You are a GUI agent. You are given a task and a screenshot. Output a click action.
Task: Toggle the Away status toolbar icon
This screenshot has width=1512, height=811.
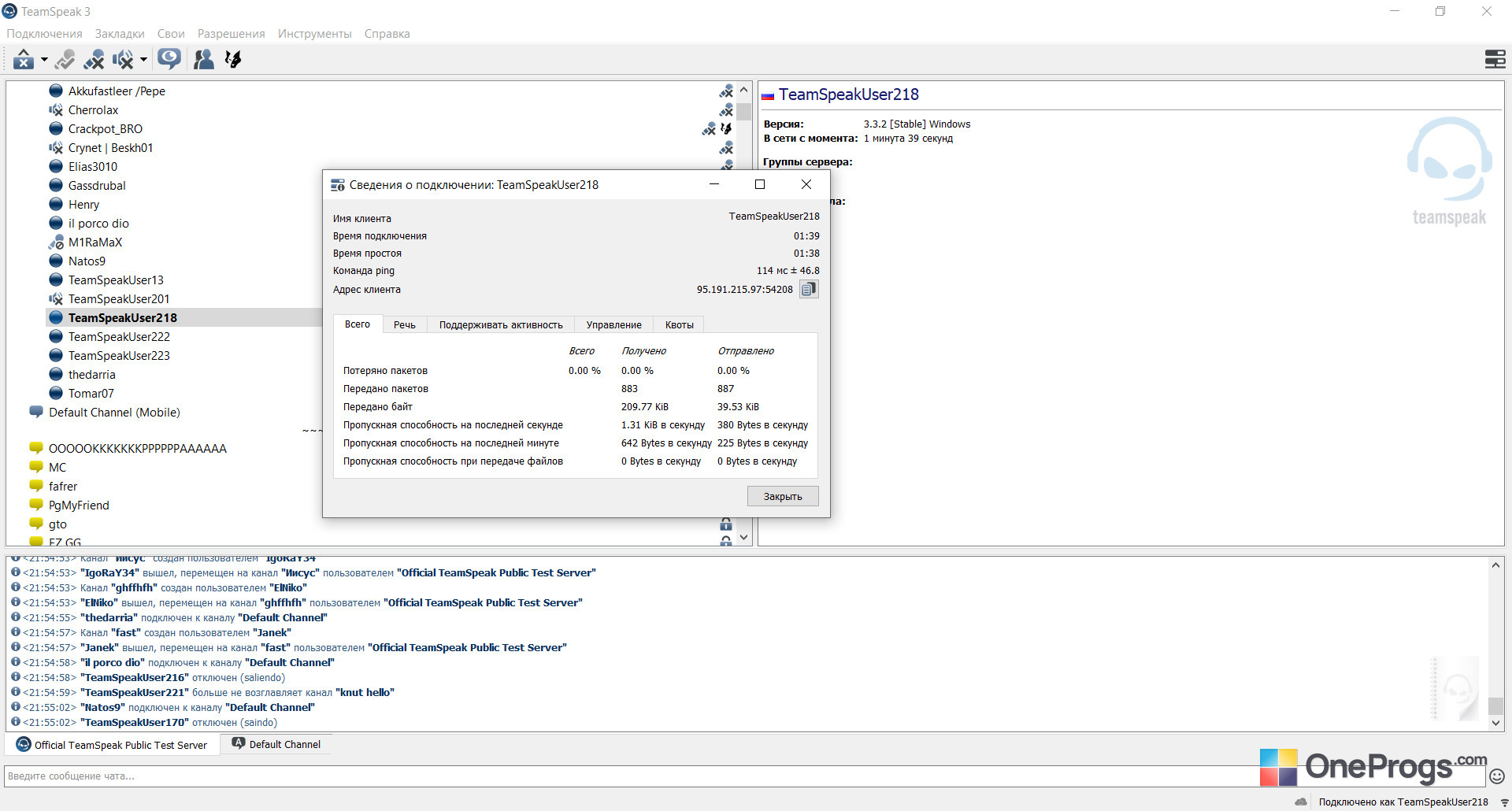point(24,59)
